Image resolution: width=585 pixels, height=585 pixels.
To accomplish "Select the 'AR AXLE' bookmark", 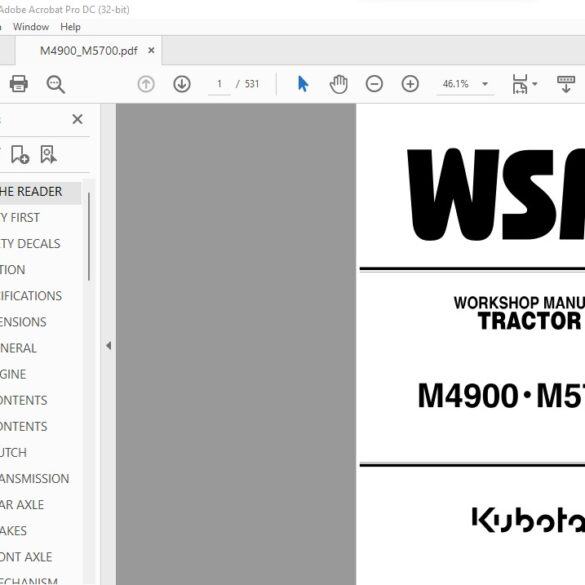I will 22,505.
